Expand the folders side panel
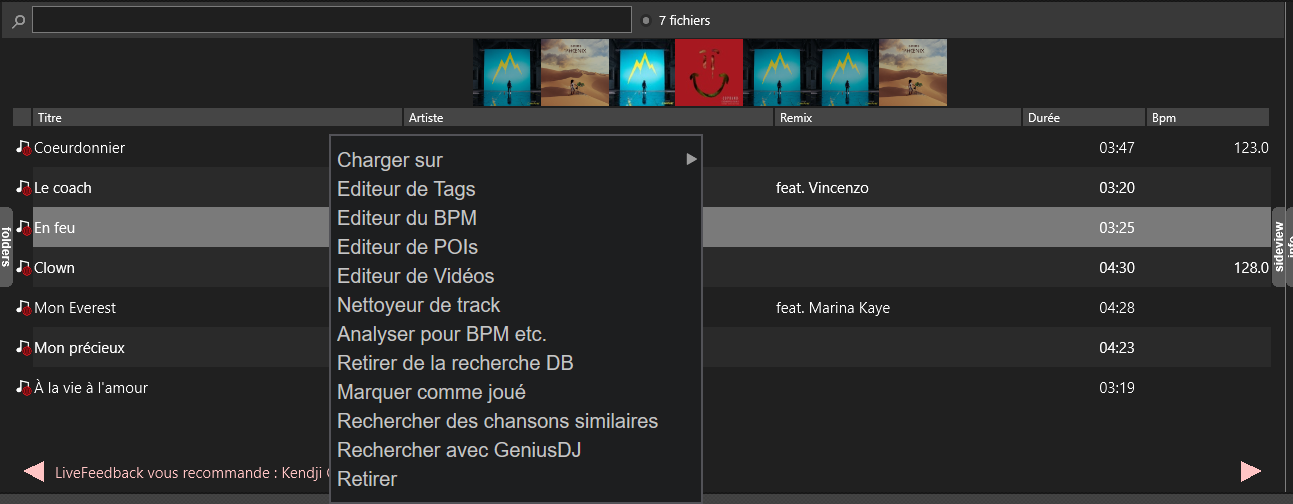This screenshot has width=1293, height=504. click(x=6, y=247)
